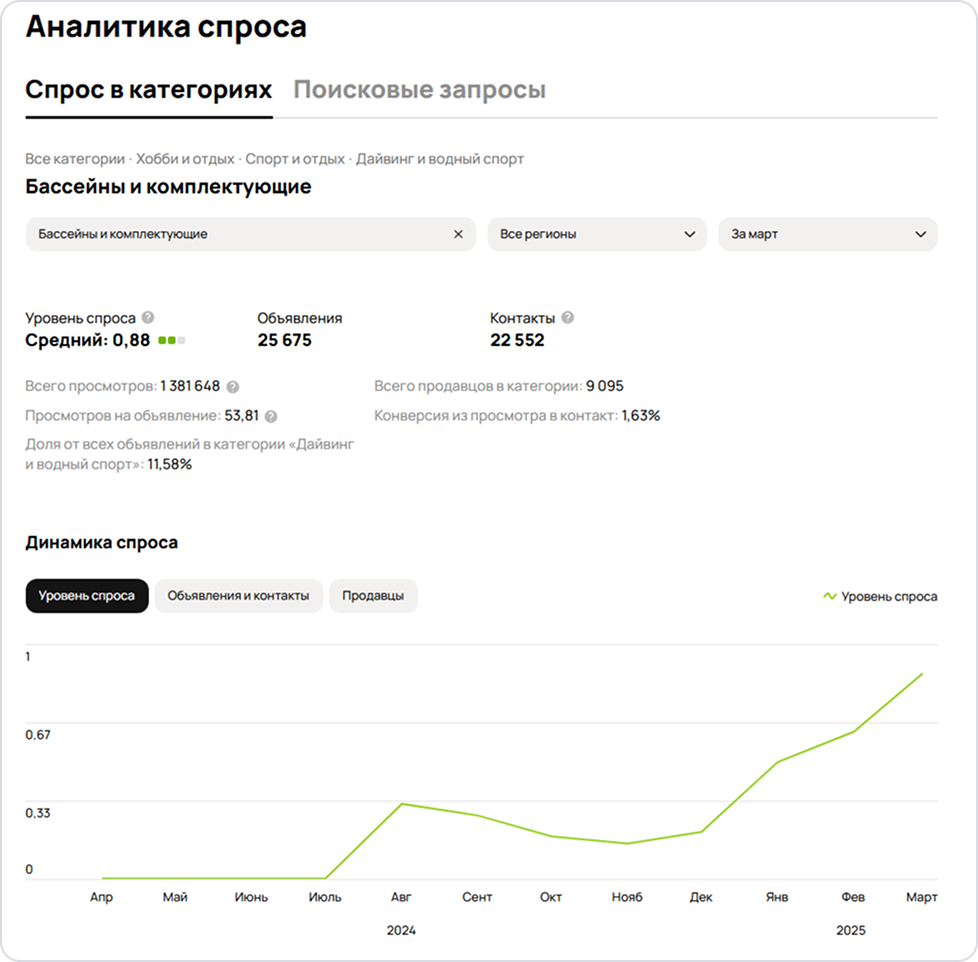Click help icon beside Просмотров на объявление

[271, 417]
